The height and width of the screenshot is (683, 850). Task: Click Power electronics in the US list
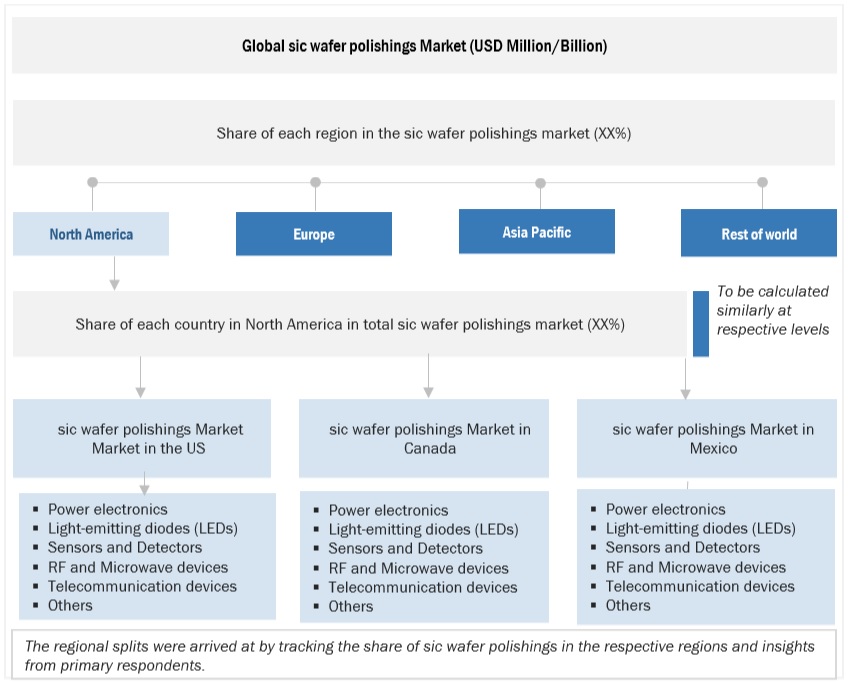[108, 510]
